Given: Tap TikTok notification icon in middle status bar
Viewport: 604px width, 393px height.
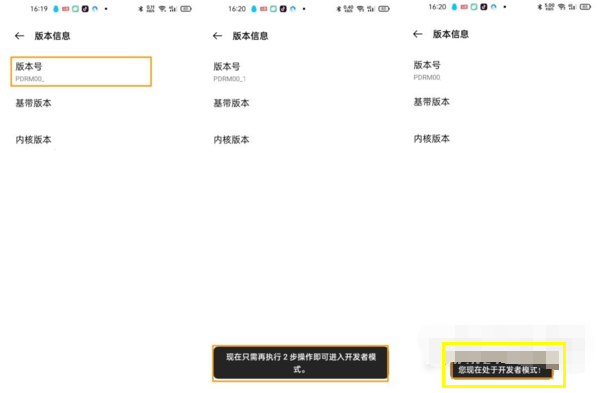Looking at the screenshot, I should point(283,9).
